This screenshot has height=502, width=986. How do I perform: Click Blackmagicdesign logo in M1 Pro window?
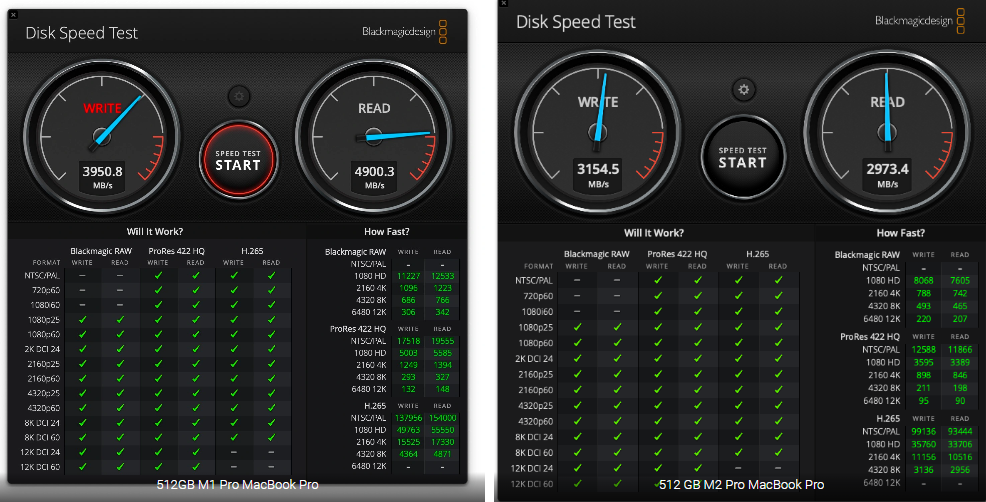(404, 31)
